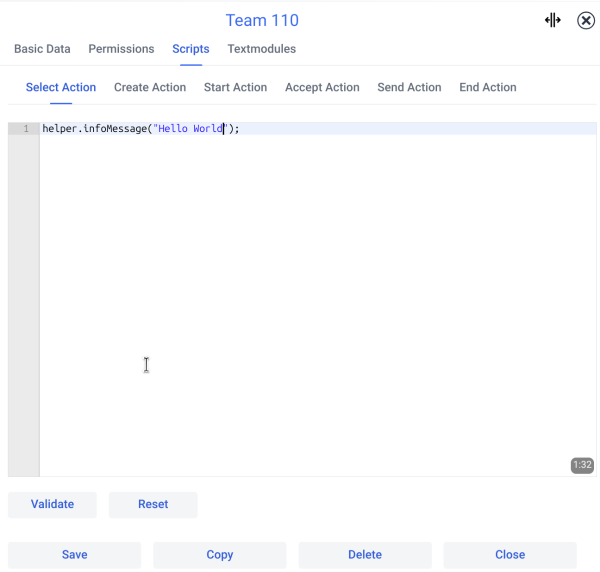Viewport: 600px width, 572px height.
Task: Save the team settings
Action: click(x=75, y=554)
